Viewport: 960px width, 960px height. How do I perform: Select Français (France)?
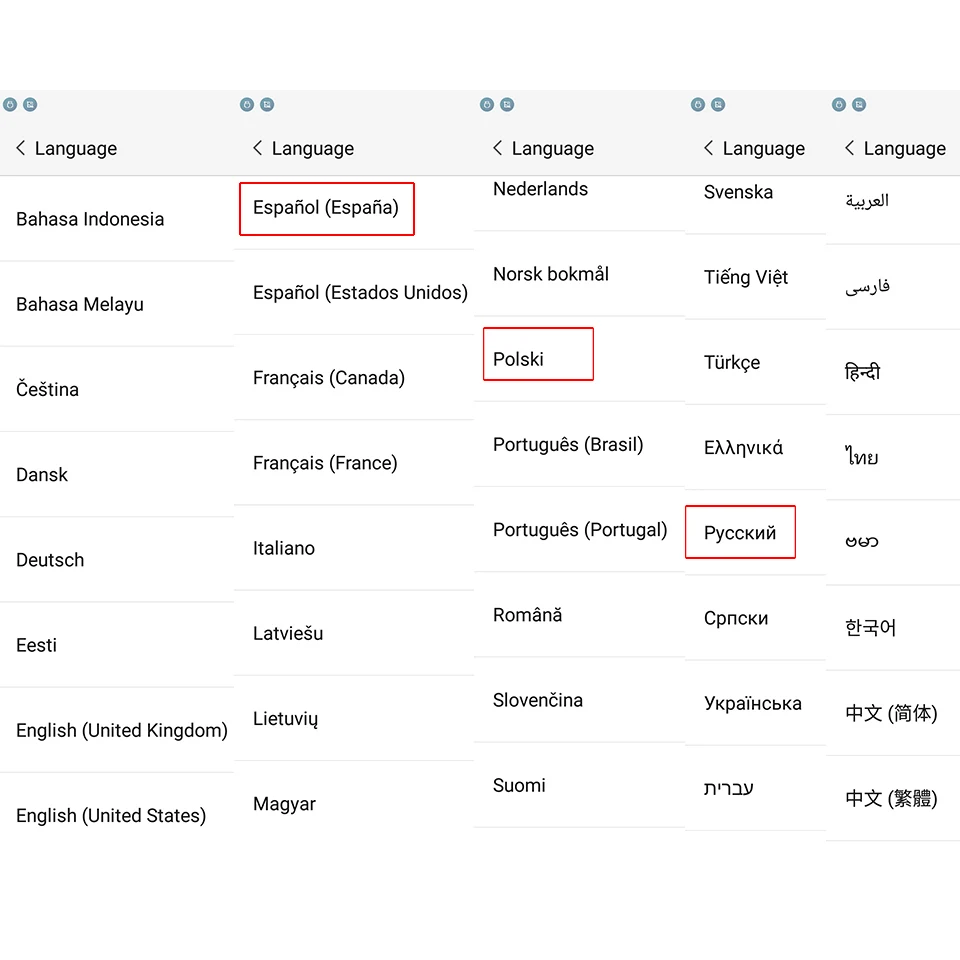tap(354, 463)
